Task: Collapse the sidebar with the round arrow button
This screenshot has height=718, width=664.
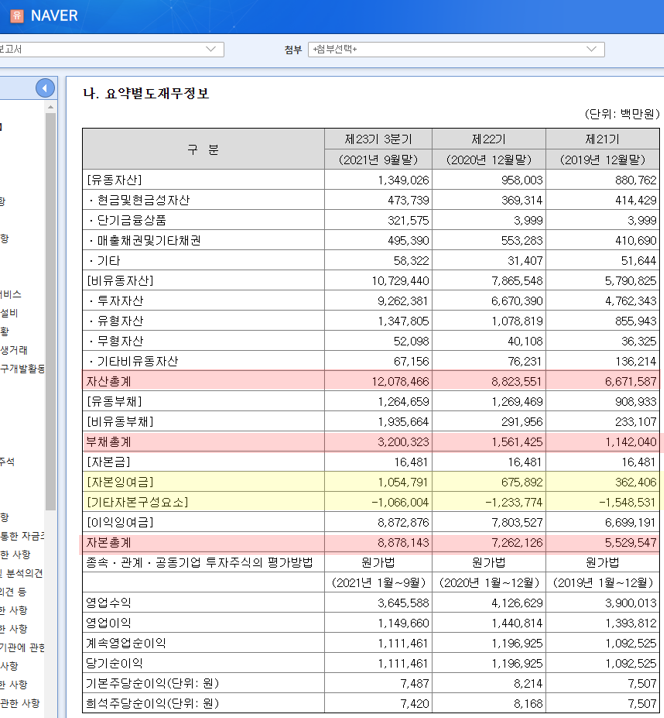Action: [45, 88]
